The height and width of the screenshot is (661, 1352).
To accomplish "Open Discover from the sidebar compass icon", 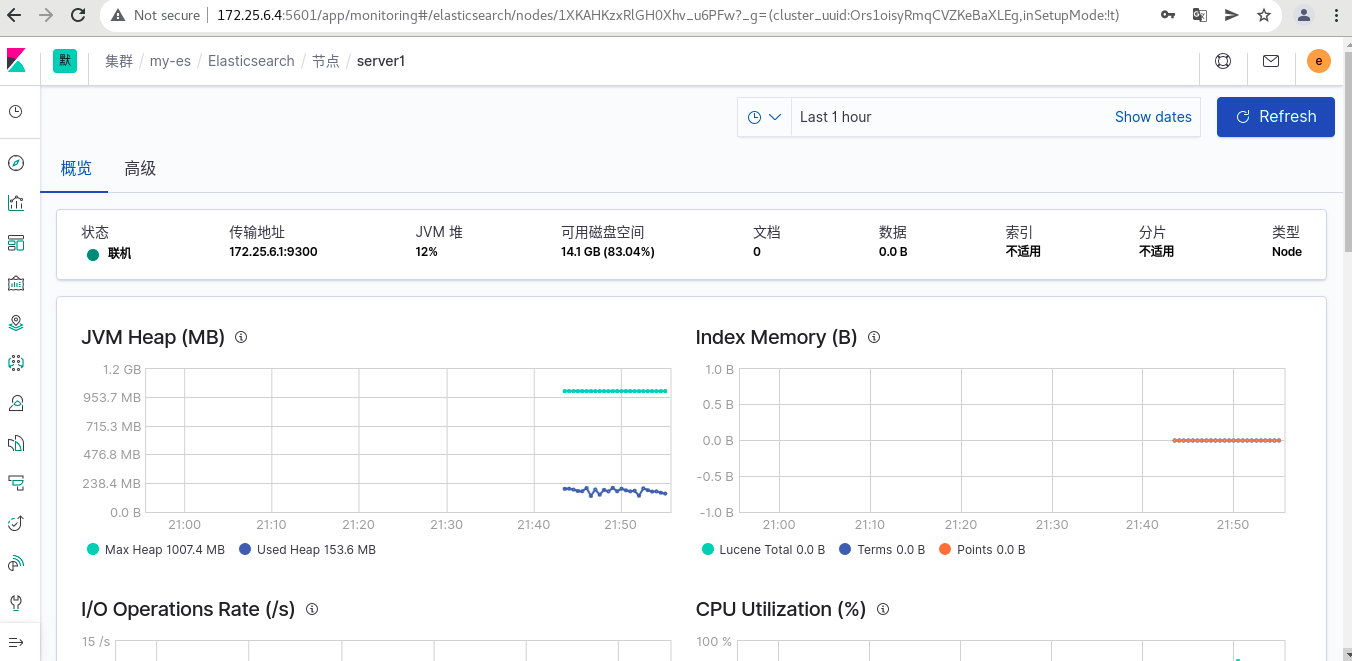I will pyautogui.click(x=15, y=163).
